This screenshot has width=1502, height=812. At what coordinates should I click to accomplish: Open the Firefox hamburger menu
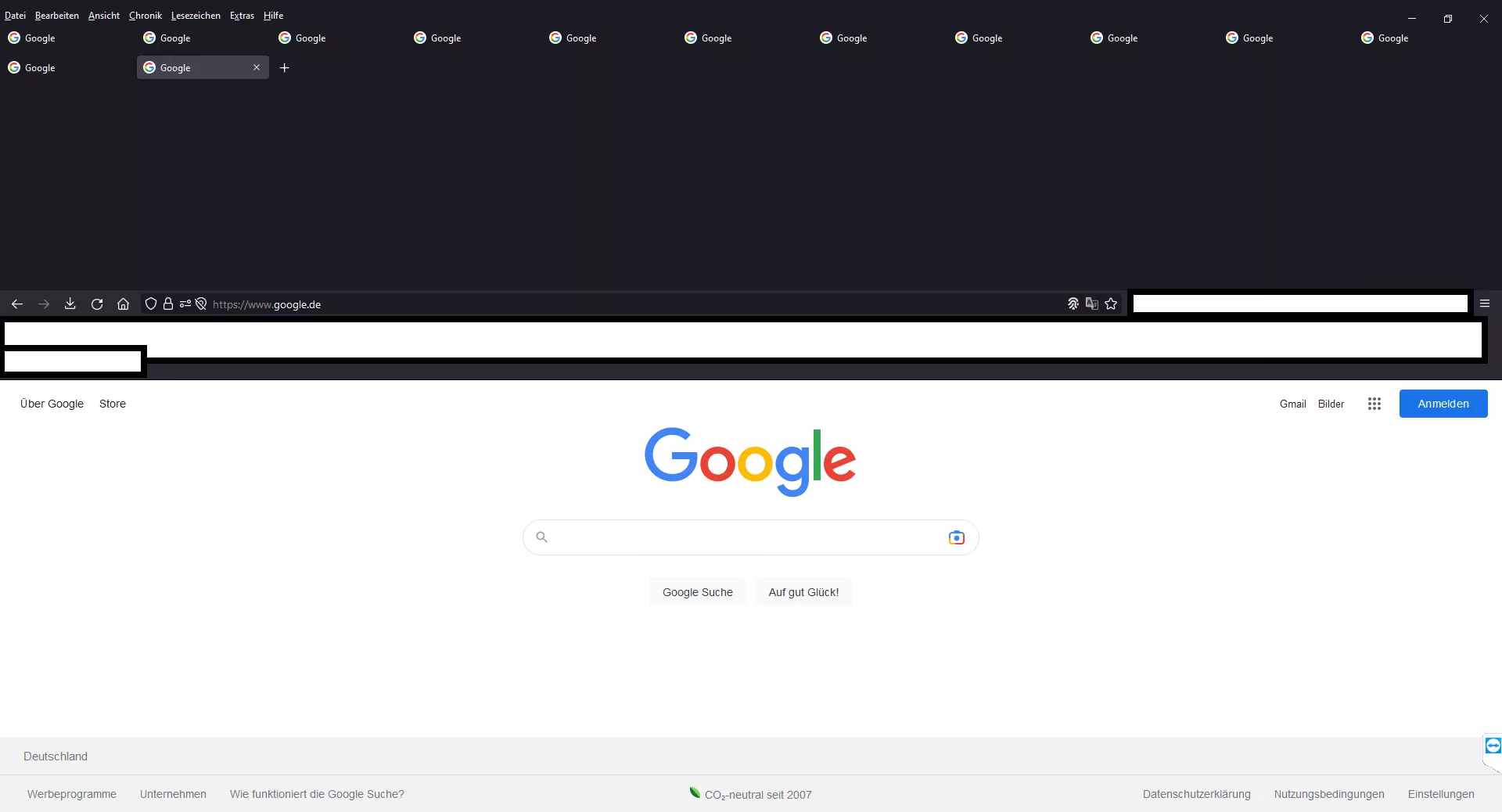(1485, 304)
